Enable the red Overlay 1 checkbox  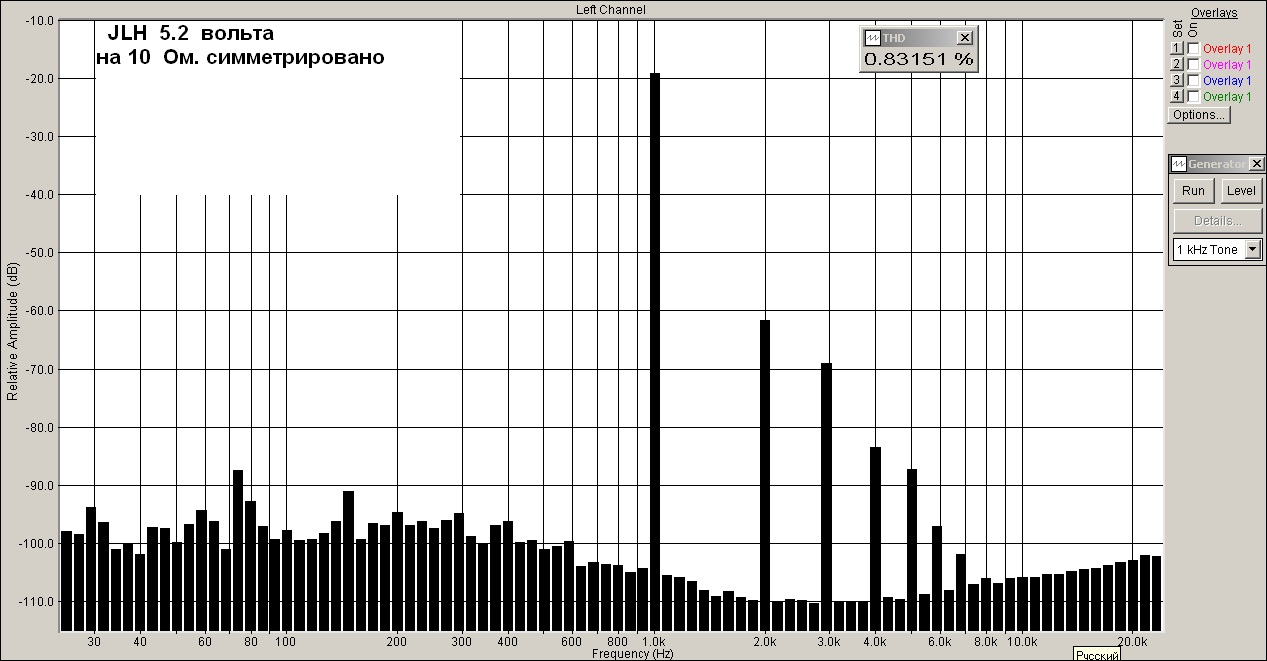click(x=1193, y=49)
